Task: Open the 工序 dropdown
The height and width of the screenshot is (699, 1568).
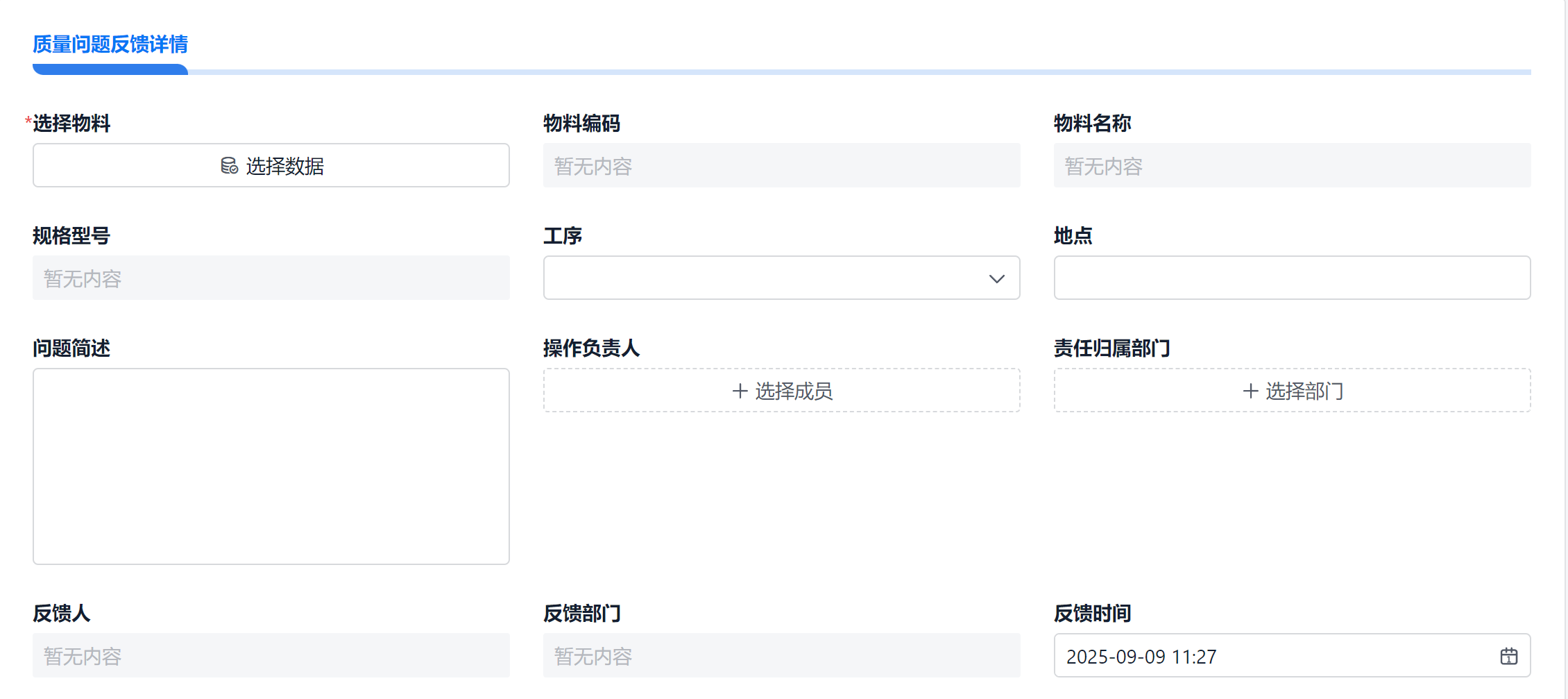Action: click(782, 278)
